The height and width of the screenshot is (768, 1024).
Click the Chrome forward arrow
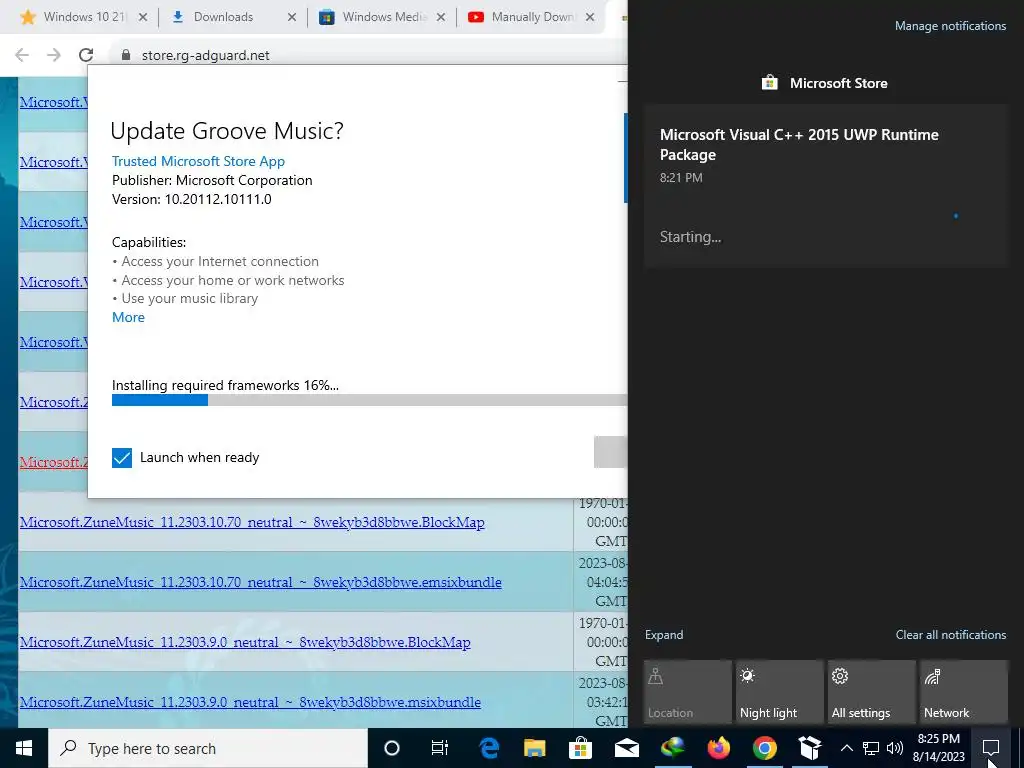tap(54, 55)
